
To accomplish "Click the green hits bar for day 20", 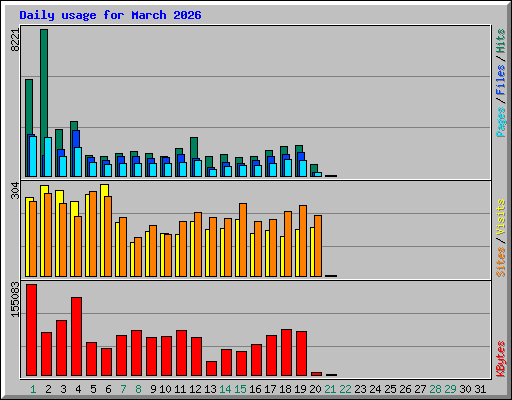I will pyautogui.click(x=314, y=168).
